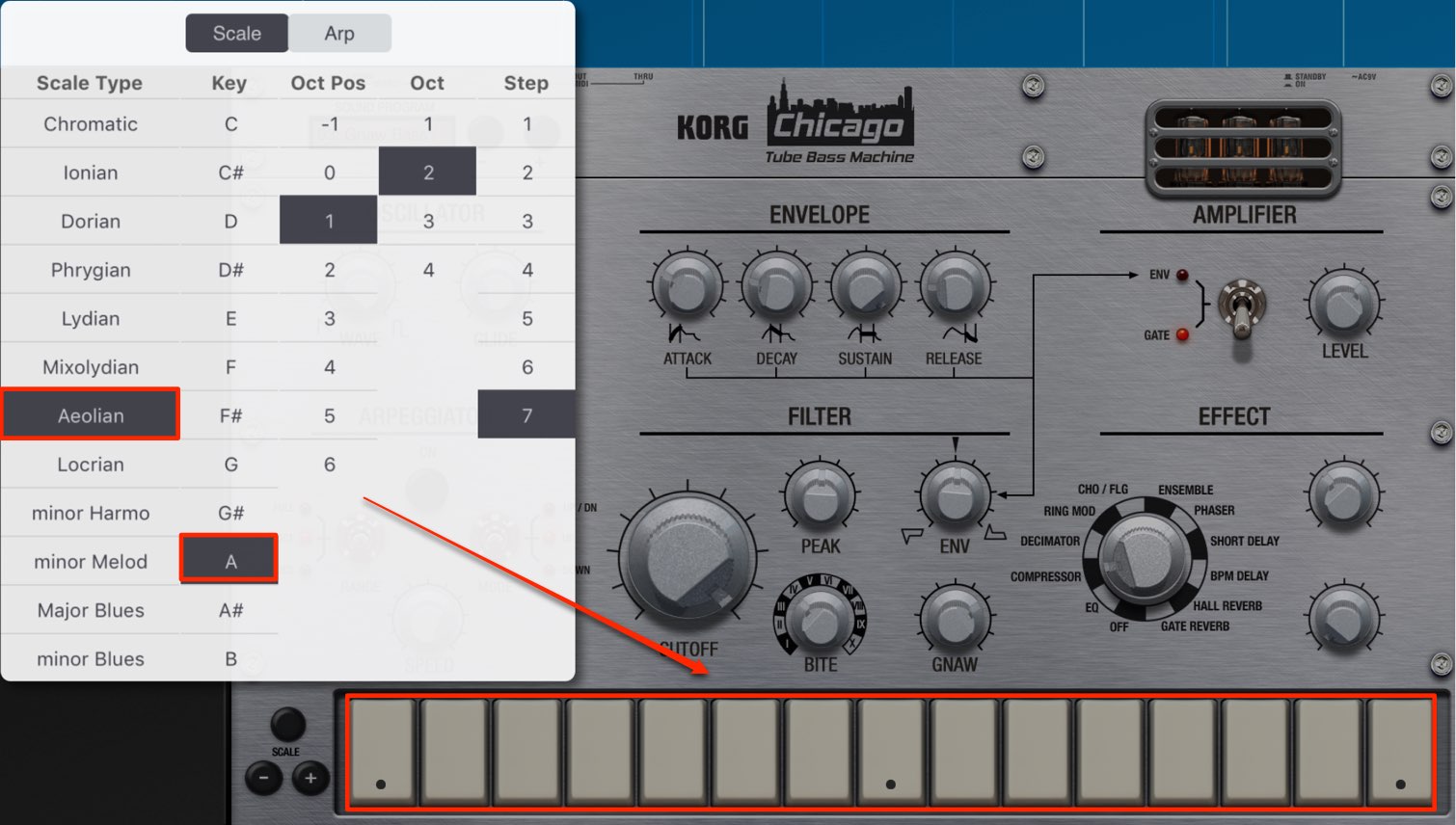Click the scale plus button
1456x825 pixels.
[x=310, y=778]
